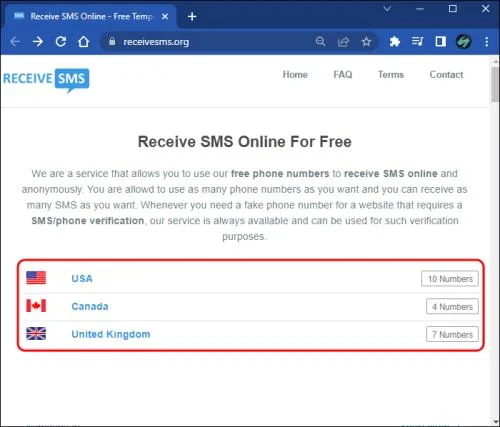
Task: Open the extensions puzzle icon
Action: [x=395, y=42]
